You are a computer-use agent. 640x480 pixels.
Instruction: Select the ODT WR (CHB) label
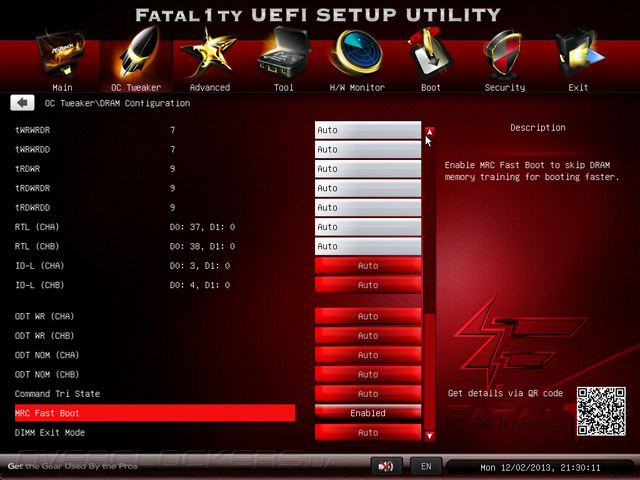(44, 336)
